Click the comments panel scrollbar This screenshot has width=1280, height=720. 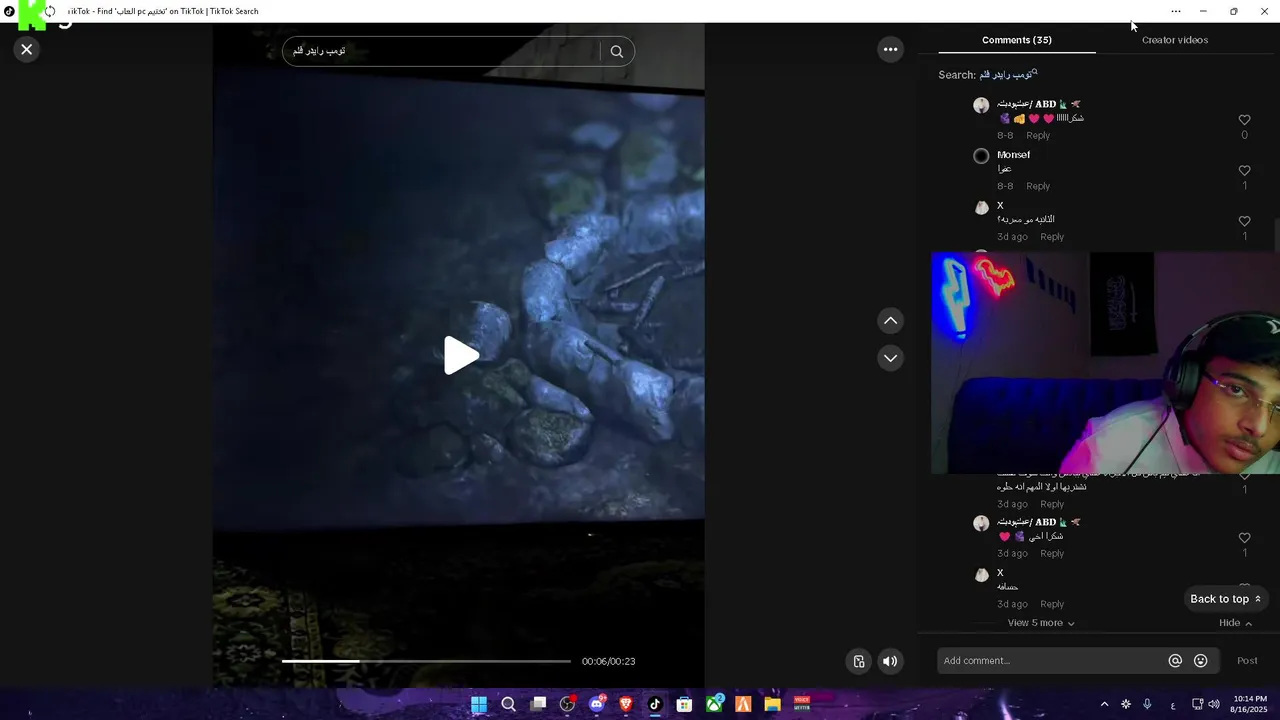[x=1277, y=236]
